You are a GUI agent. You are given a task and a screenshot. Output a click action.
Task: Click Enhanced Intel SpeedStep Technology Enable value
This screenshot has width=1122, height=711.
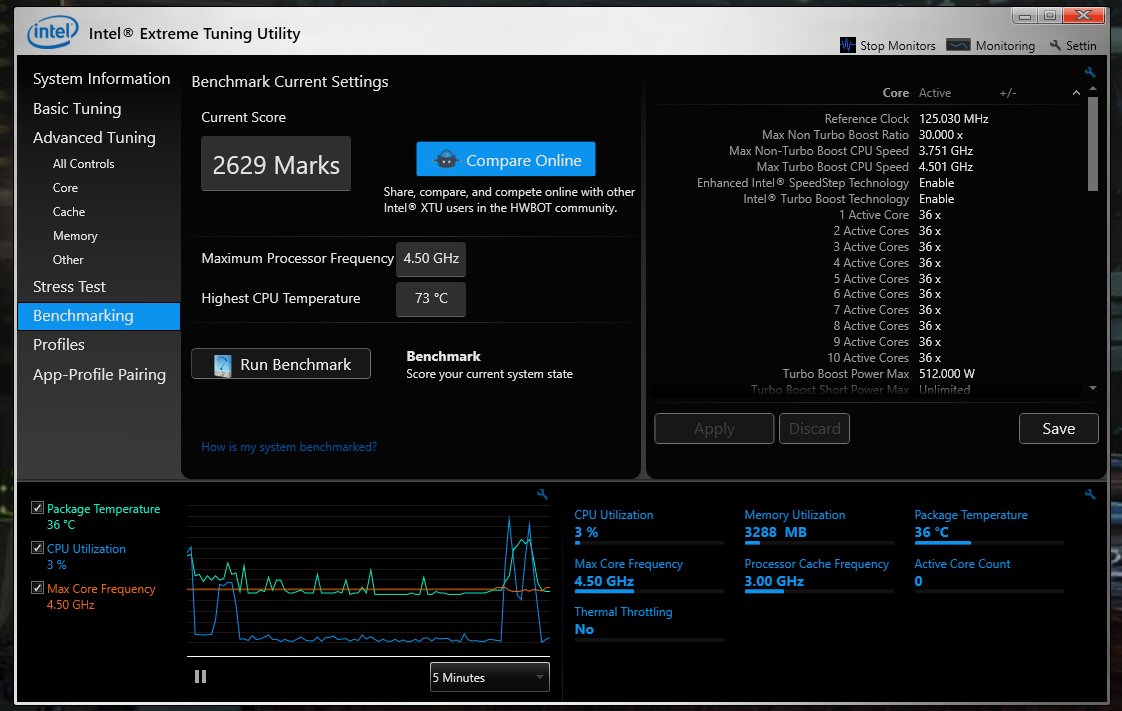[x=936, y=183]
